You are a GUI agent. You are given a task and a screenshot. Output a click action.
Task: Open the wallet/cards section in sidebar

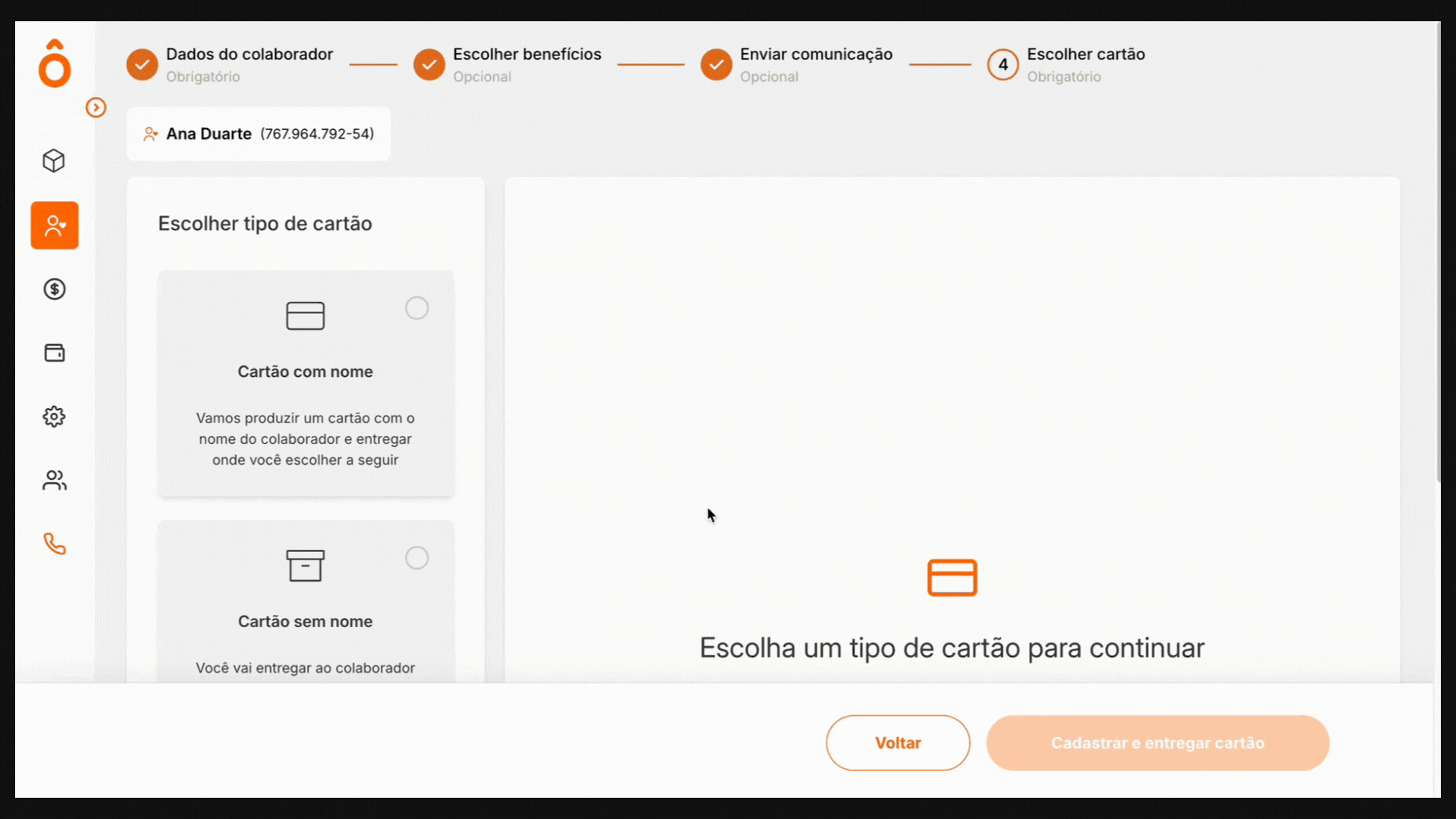pyautogui.click(x=54, y=353)
